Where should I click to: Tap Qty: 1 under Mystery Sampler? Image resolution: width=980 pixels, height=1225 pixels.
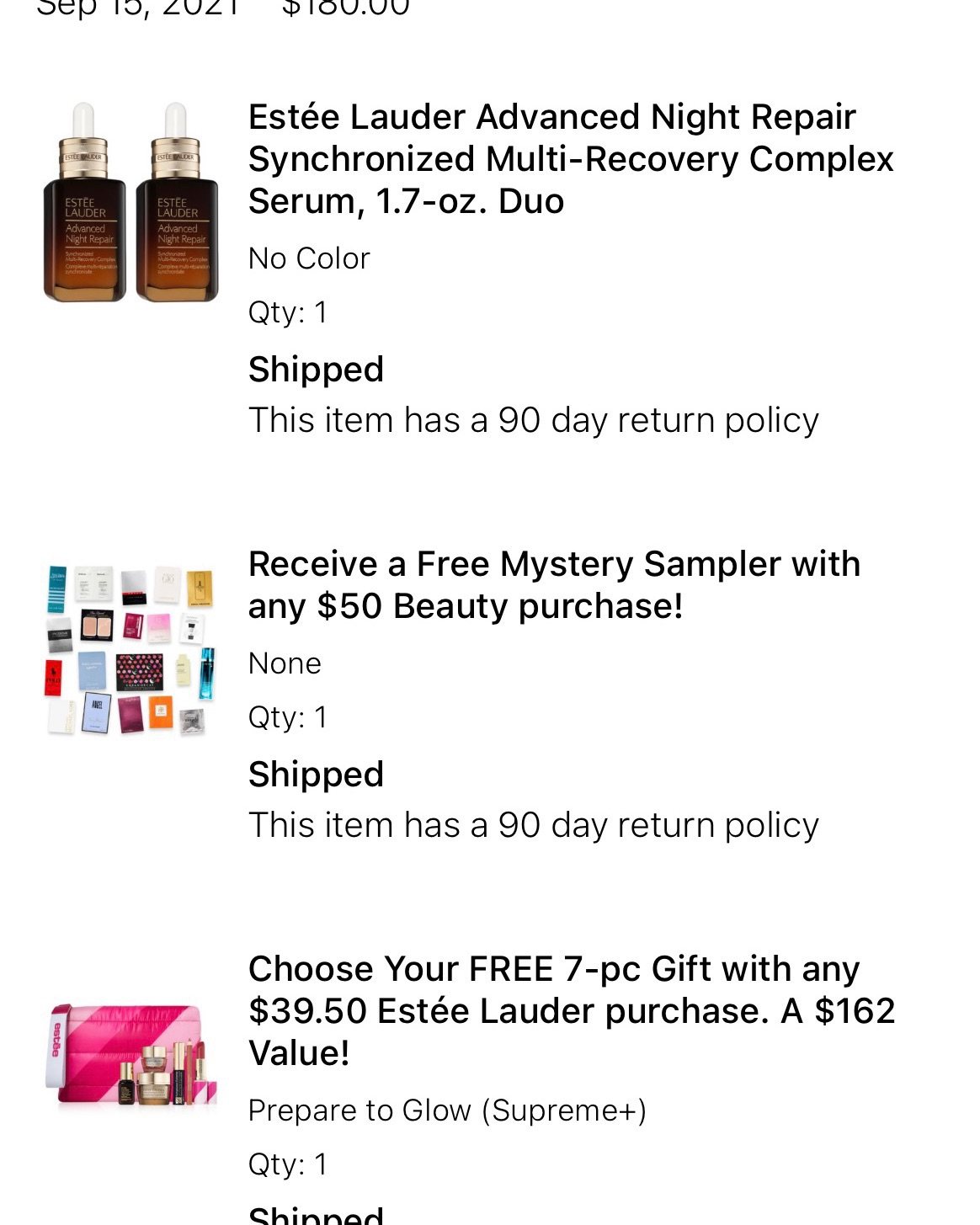287,717
